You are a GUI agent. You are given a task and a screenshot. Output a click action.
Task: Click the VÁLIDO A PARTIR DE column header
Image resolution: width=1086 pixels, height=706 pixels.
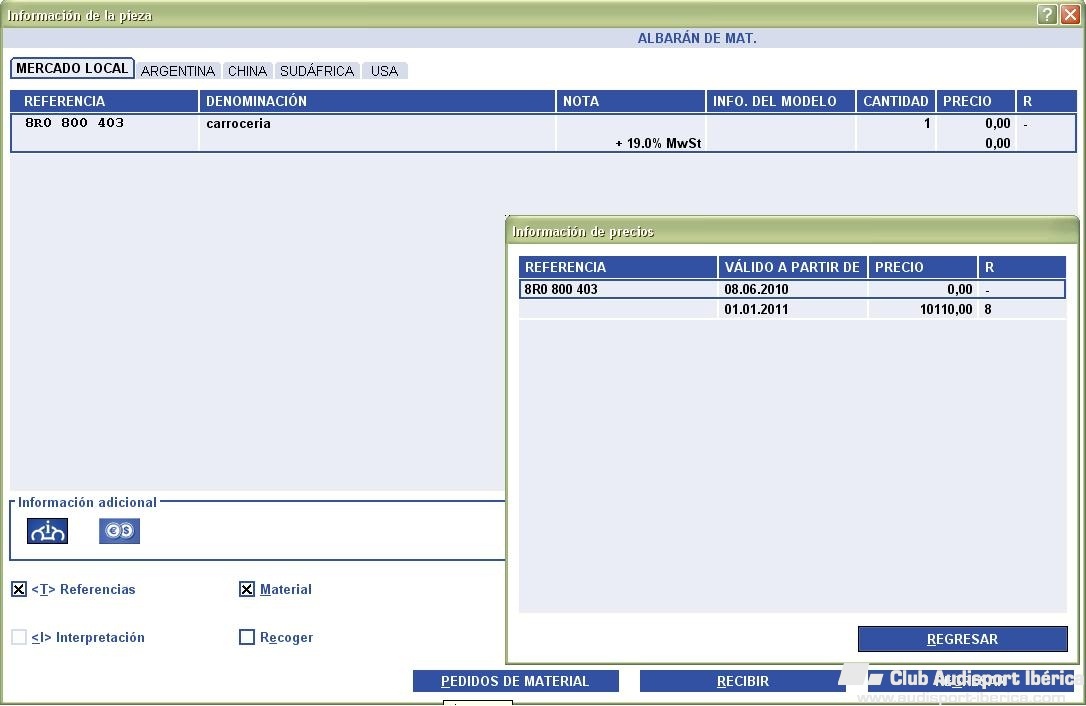(x=792, y=267)
